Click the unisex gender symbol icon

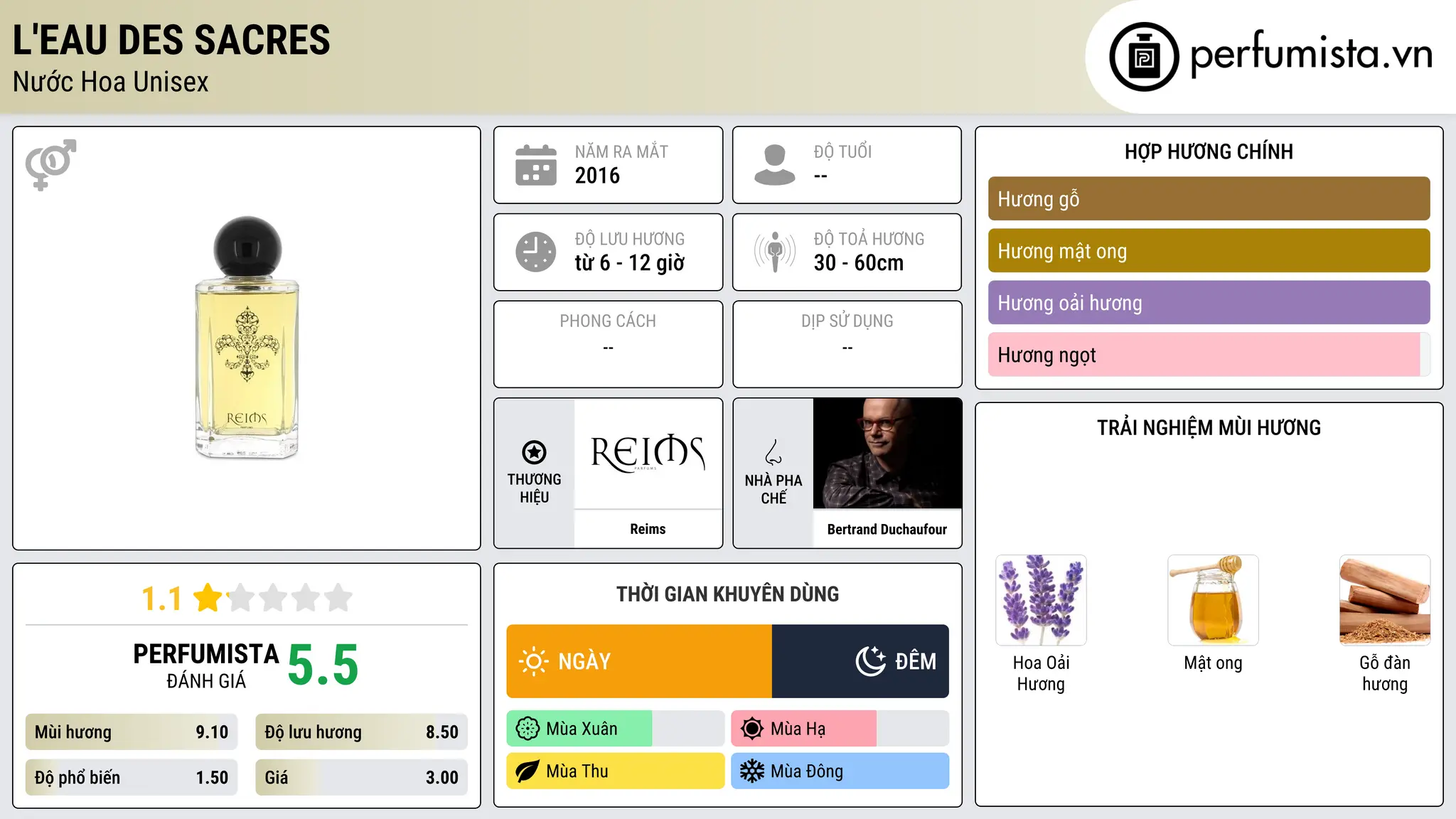pos(50,165)
